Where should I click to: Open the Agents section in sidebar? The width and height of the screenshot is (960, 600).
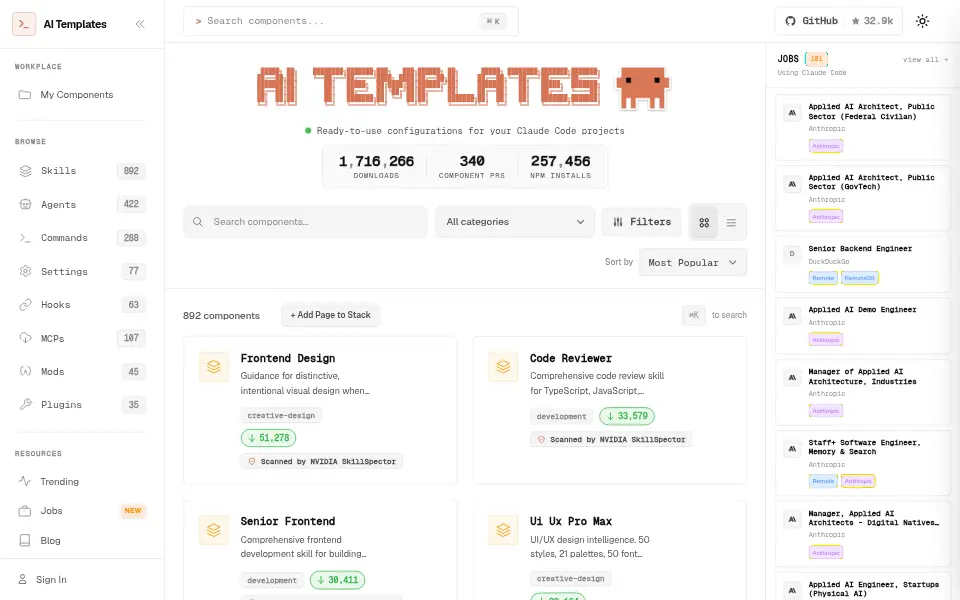tap(81, 204)
